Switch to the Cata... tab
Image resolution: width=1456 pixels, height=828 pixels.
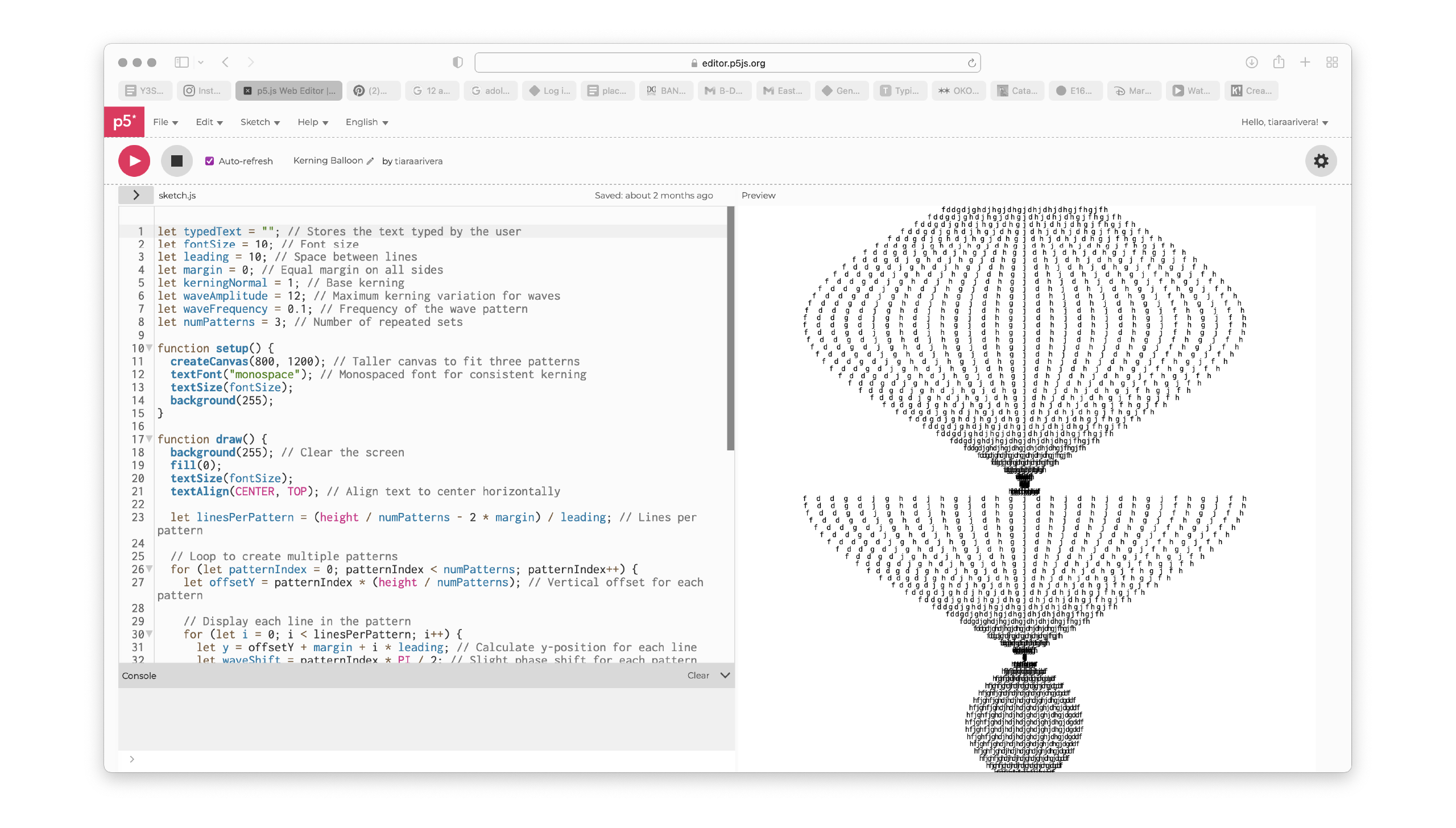pos(1017,90)
